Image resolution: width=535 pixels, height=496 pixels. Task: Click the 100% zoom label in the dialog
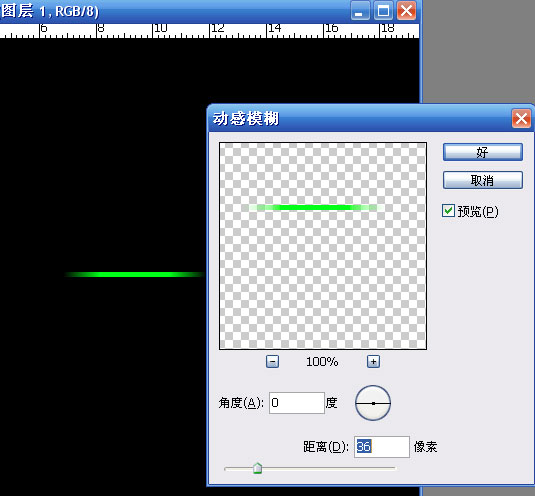[x=322, y=362]
